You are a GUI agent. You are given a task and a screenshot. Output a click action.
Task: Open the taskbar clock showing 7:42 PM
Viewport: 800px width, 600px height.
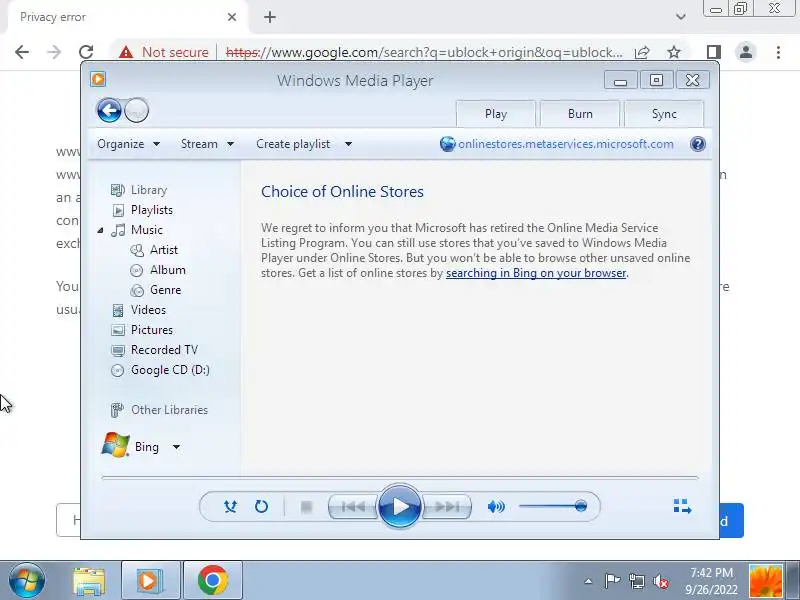[711, 581]
